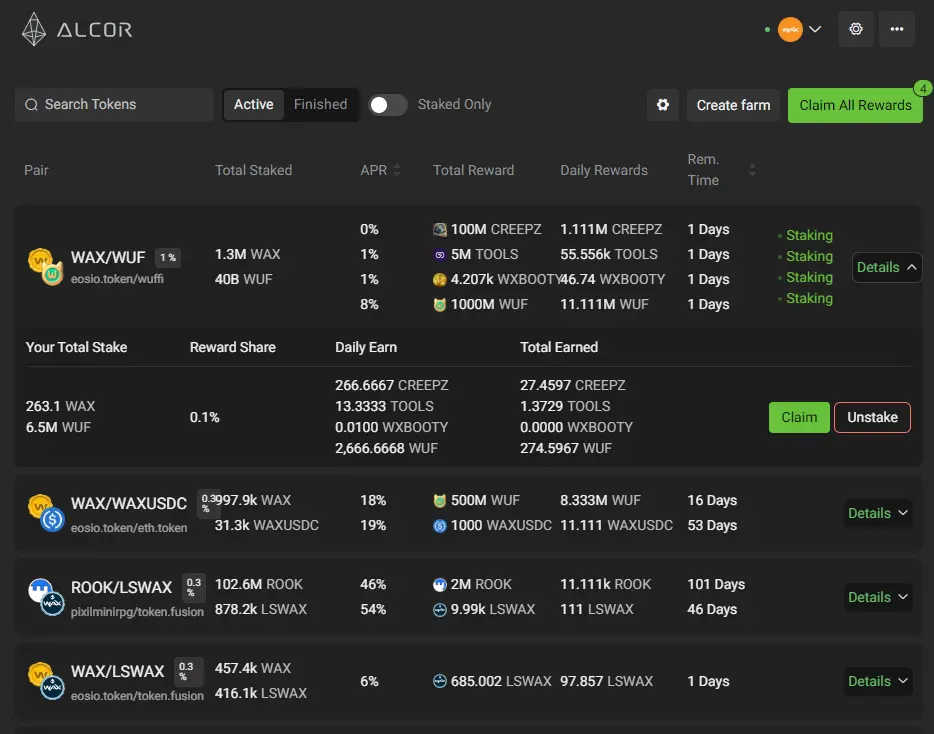This screenshot has width=934, height=734.
Task: Sort by APR column arrows
Action: pos(397,170)
